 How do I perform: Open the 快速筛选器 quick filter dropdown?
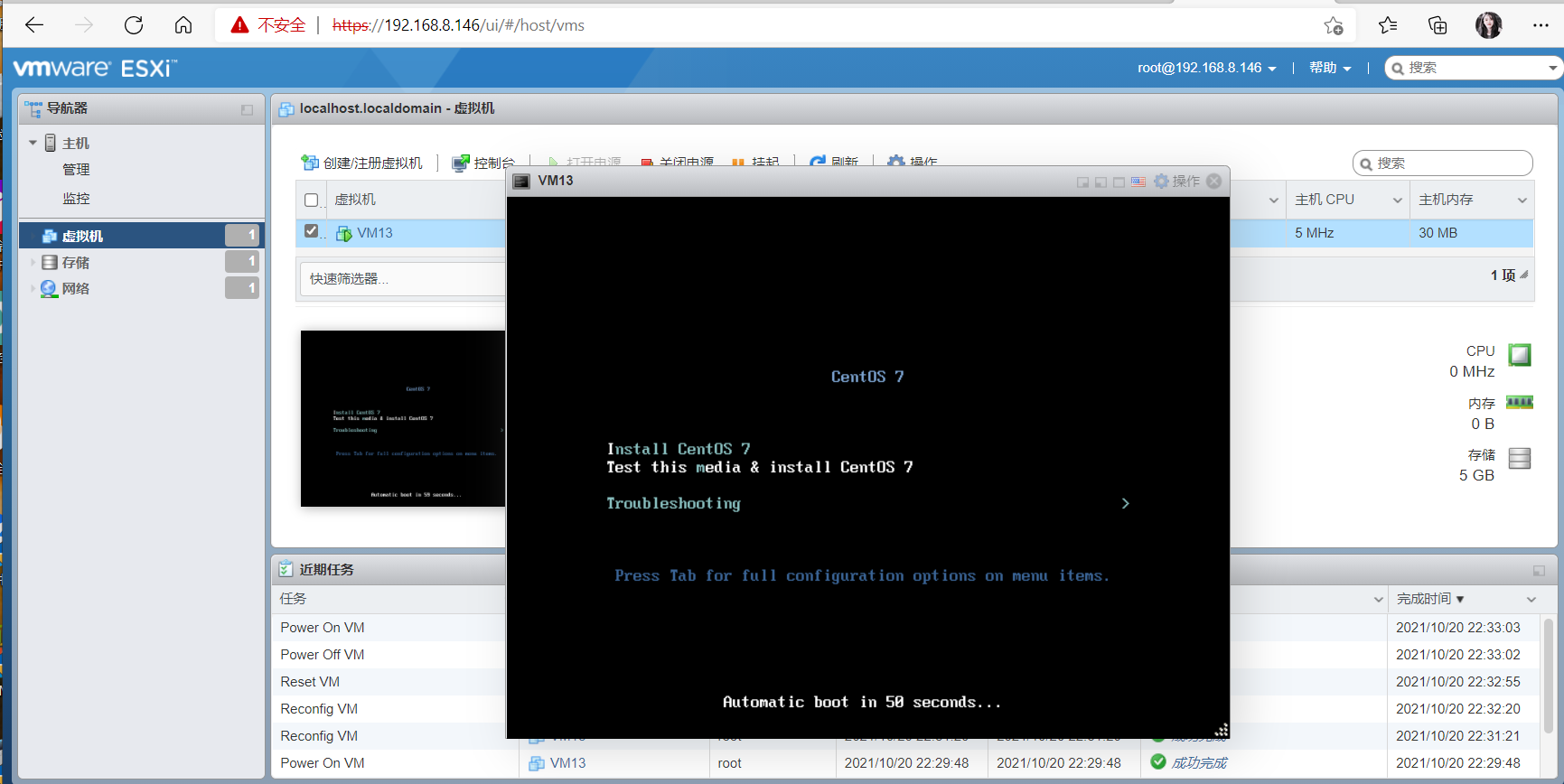[401, 278]
